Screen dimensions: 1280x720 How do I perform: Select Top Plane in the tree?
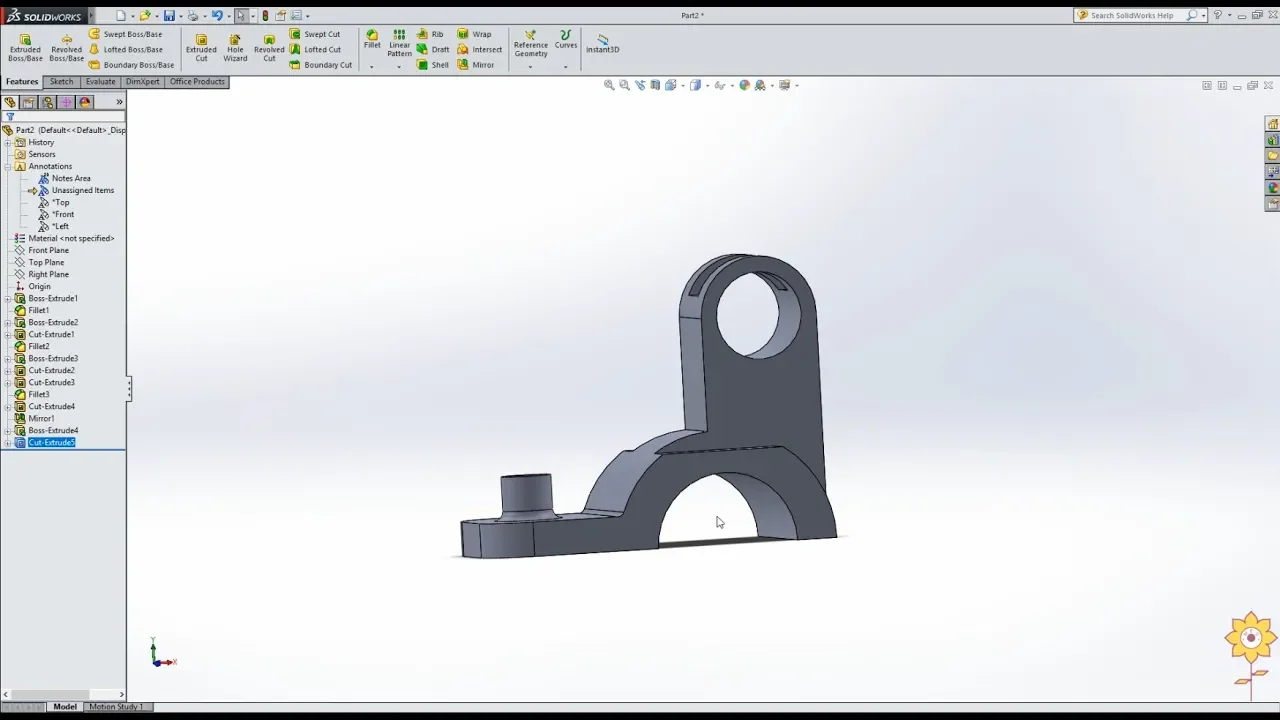[46, 263]
